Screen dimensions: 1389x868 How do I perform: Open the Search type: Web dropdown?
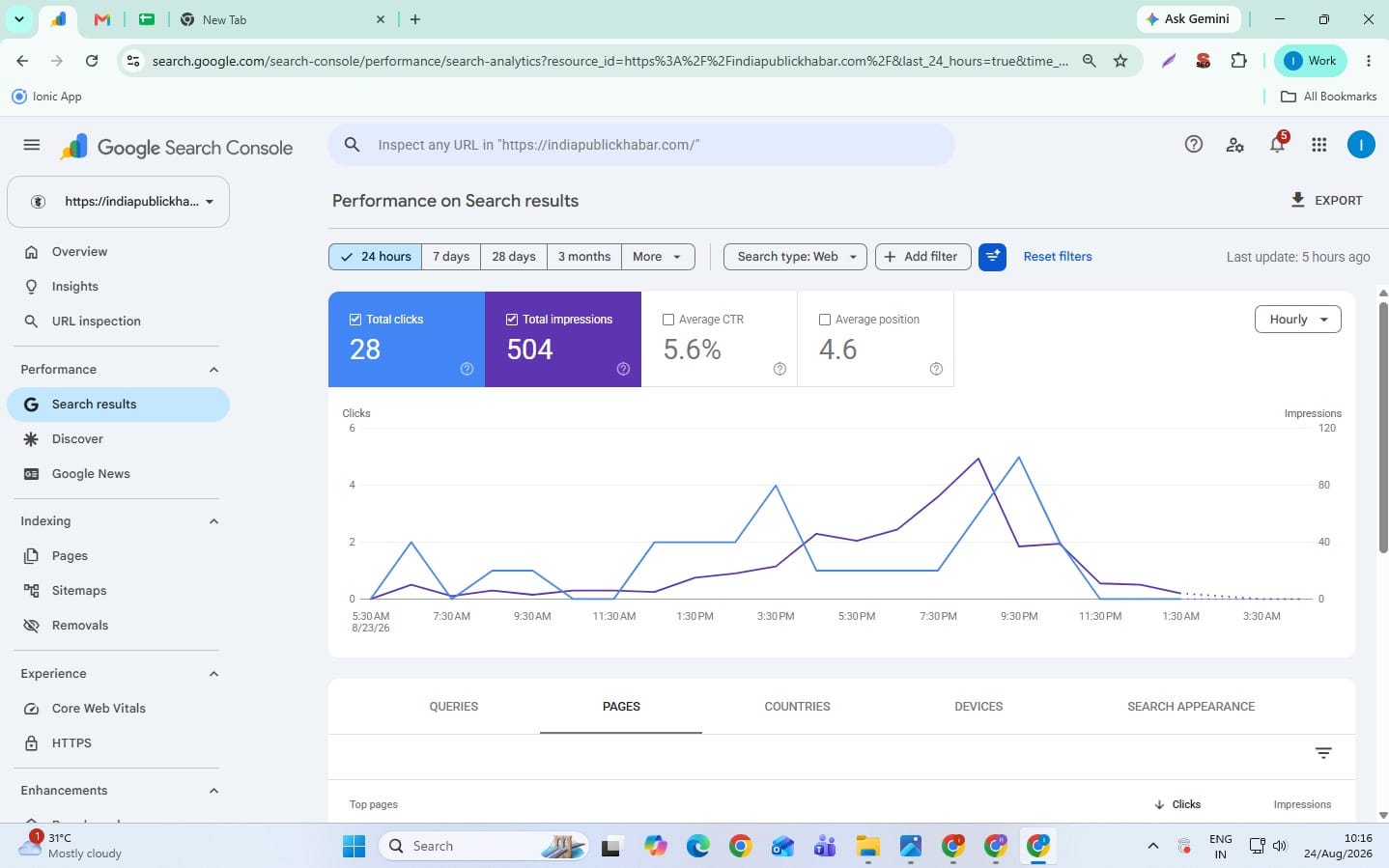point(795,257)
